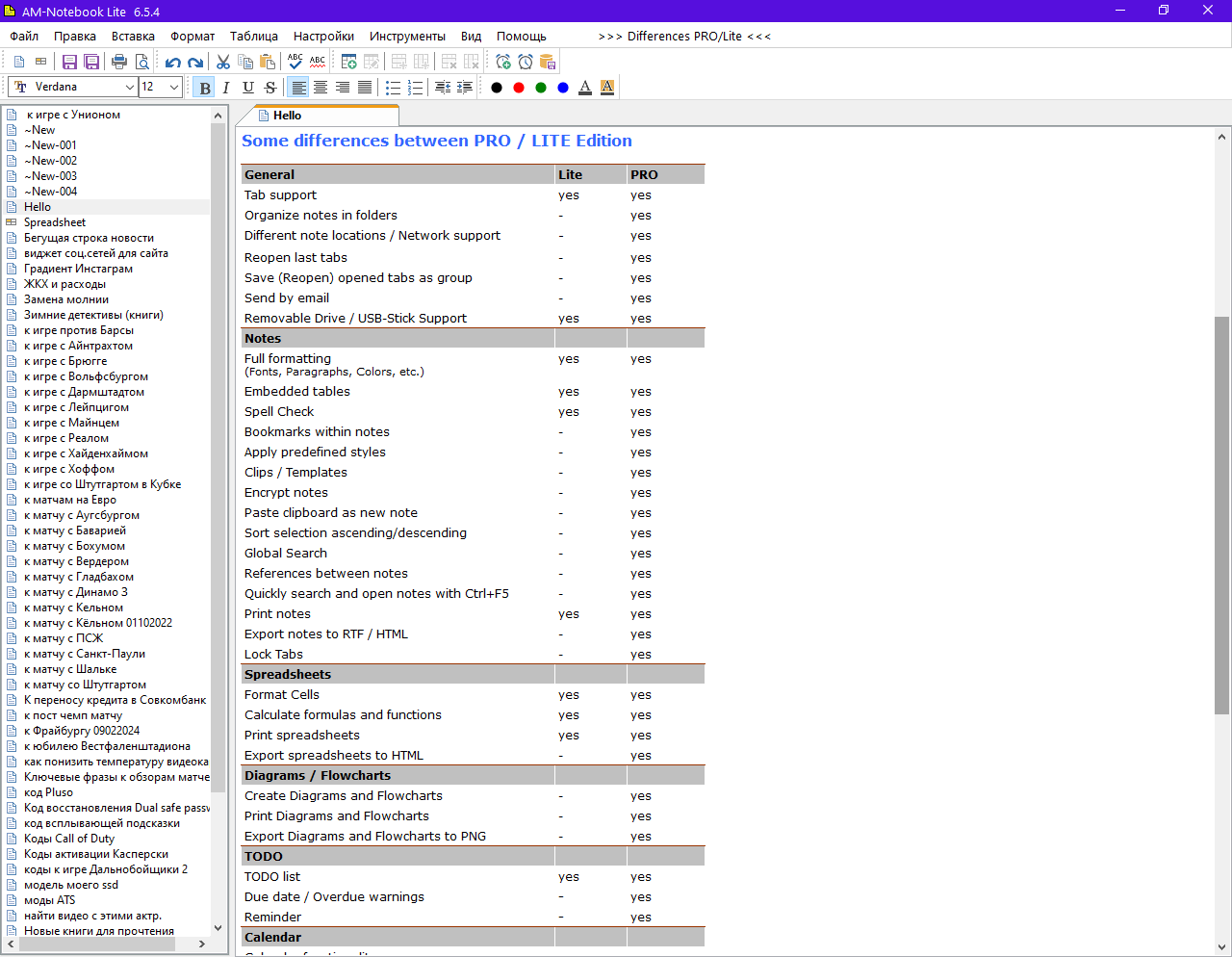Switch to the Hello tab
The width and height of the screenshot is (1232, 957).
287,116
